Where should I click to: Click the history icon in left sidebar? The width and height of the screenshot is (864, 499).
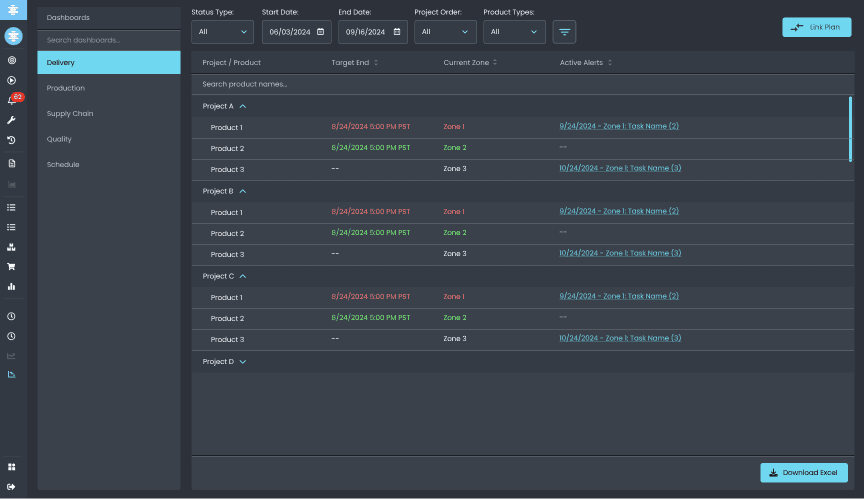[x=12, y=141]
